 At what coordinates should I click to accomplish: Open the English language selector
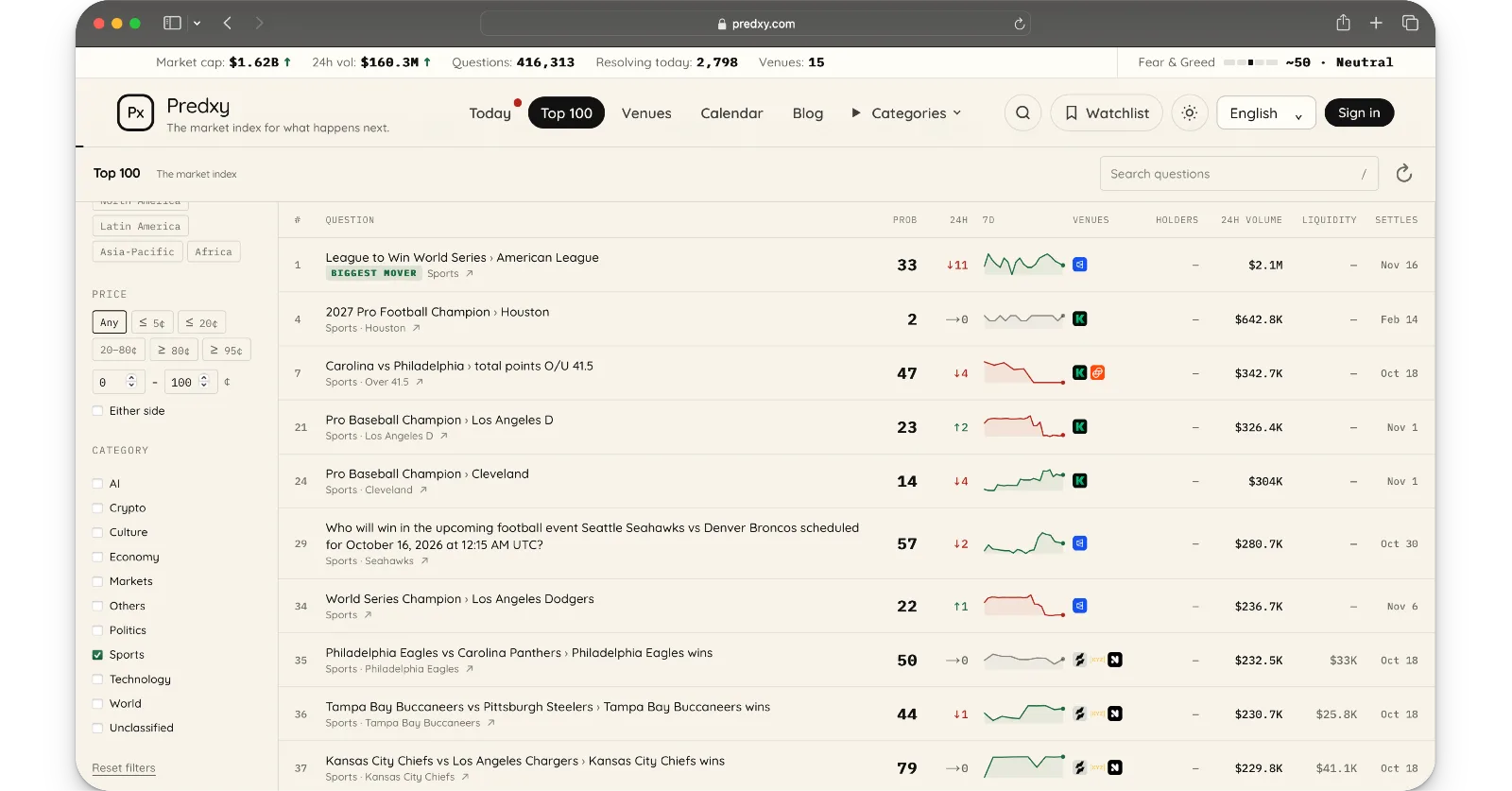(1265, 112)
